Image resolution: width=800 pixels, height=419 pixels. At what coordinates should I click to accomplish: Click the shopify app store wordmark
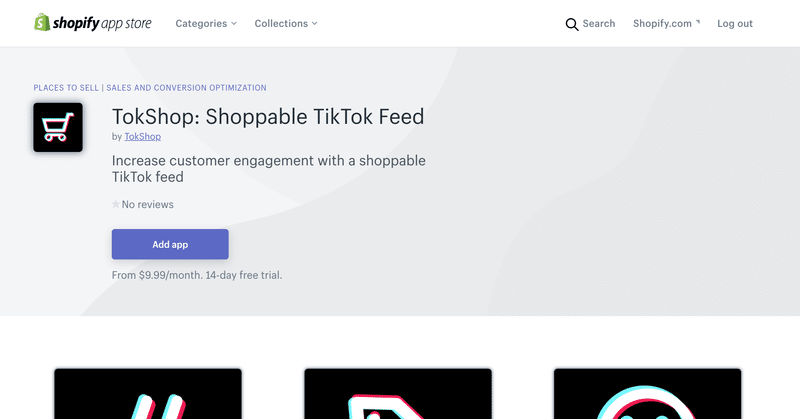(x=102, y=23)
